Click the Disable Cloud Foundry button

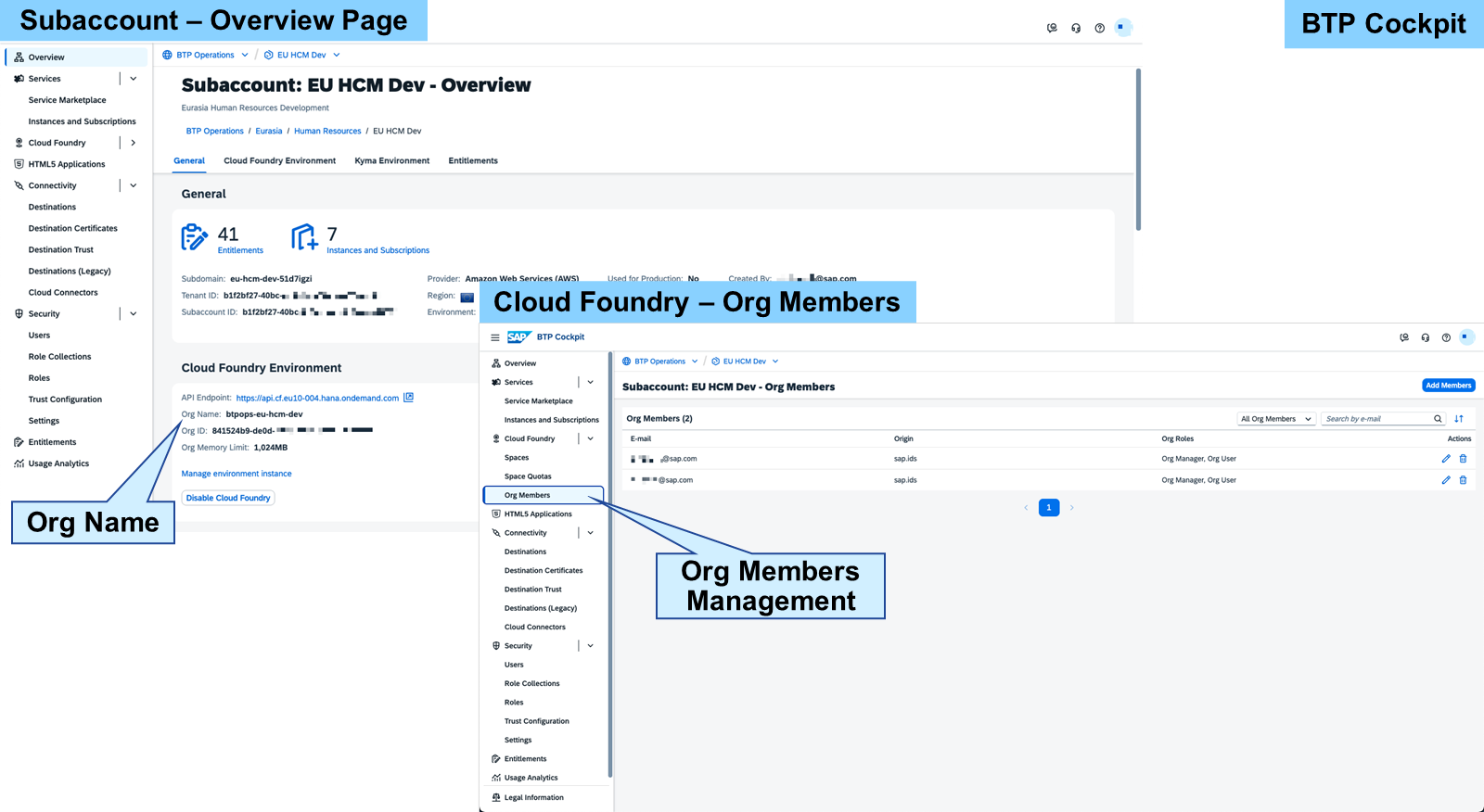pyautogui.click(x=228, y=498)
